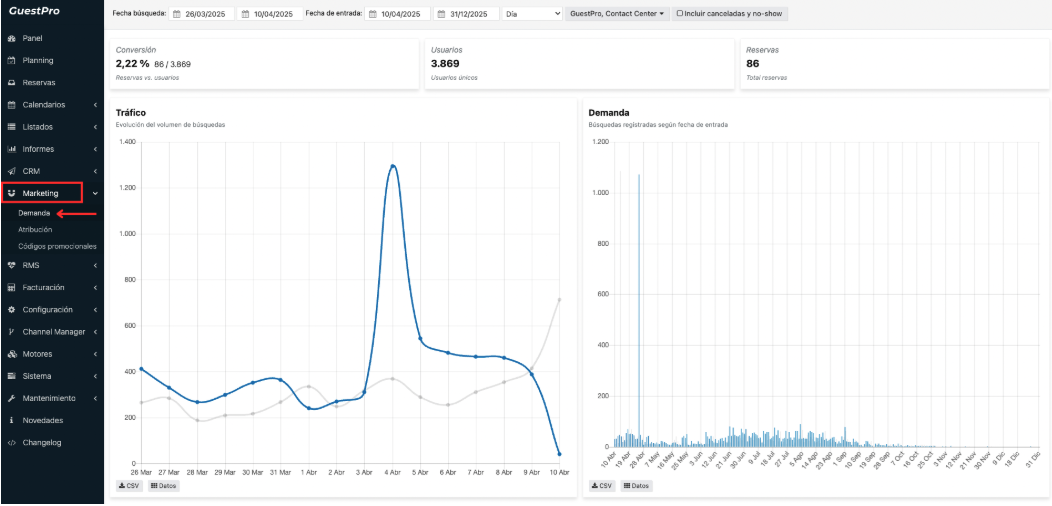Click the Mantenimiento wrench icon
The height and width of the screenshot is (506, 1052).
(11, 398)
